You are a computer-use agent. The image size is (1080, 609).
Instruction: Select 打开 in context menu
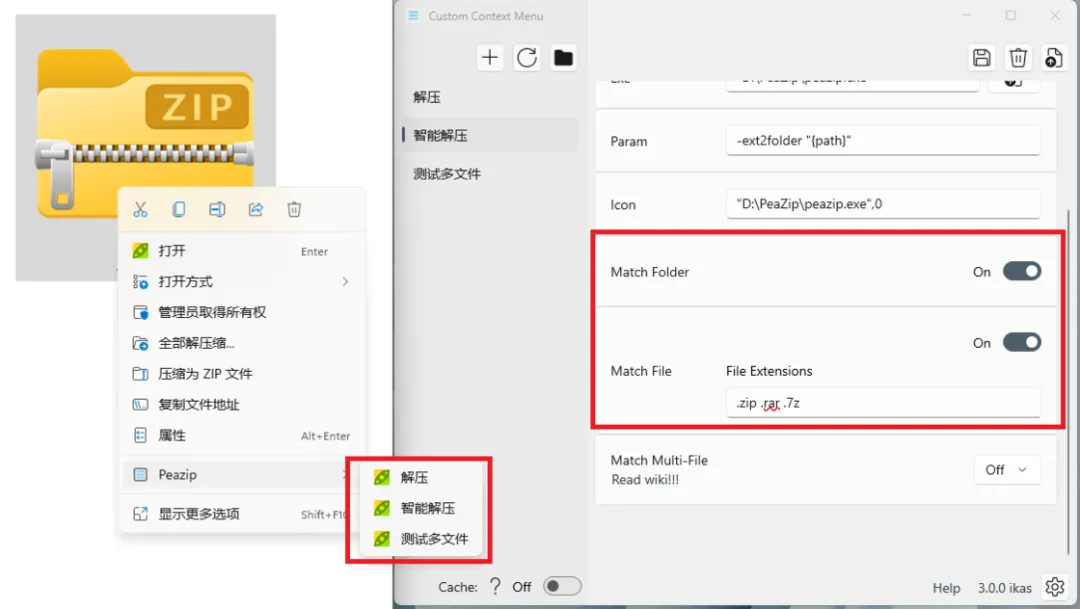click(243, 251)
